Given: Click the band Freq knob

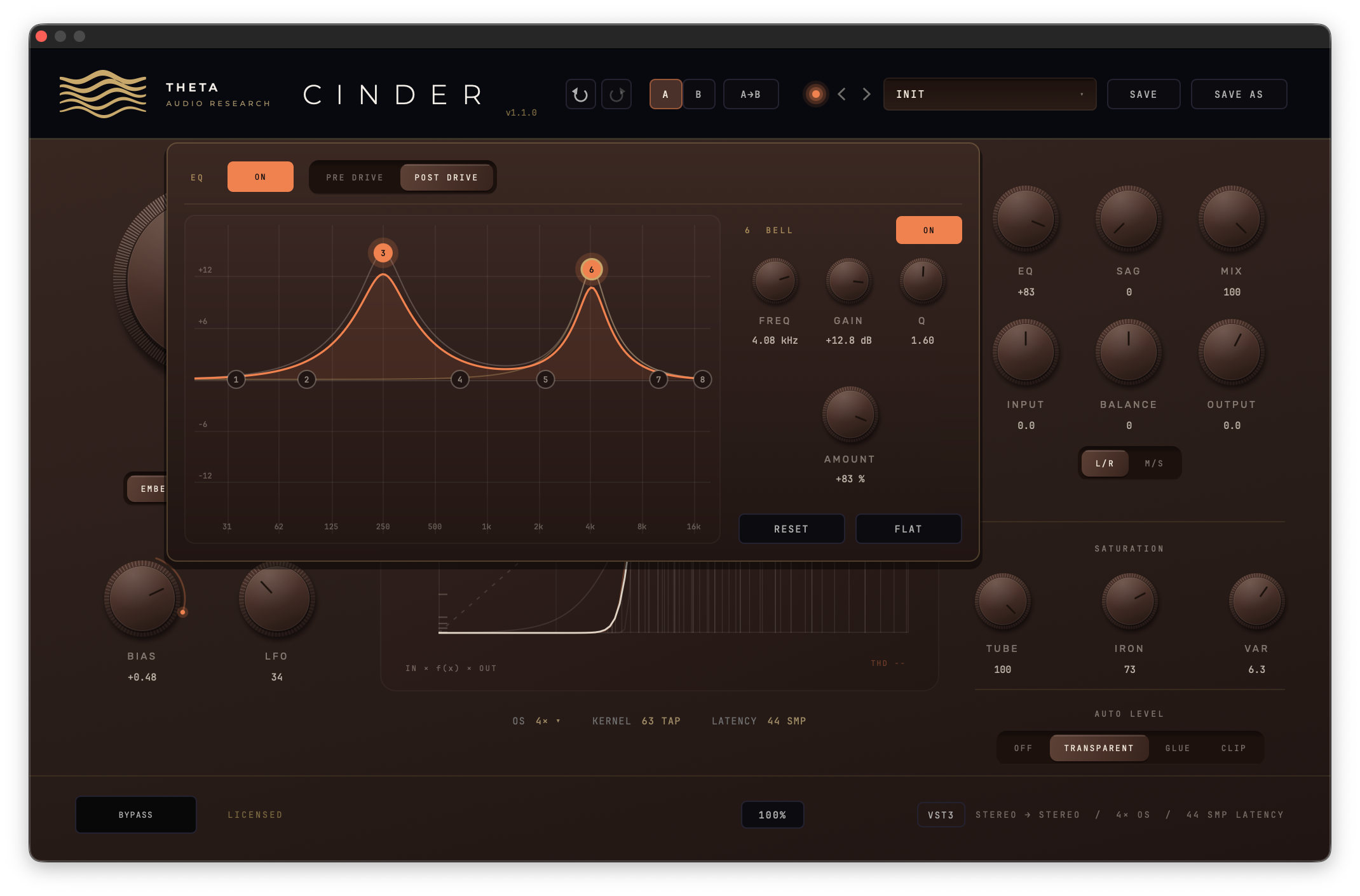Looking at the screenshot, I should [775, 280].
